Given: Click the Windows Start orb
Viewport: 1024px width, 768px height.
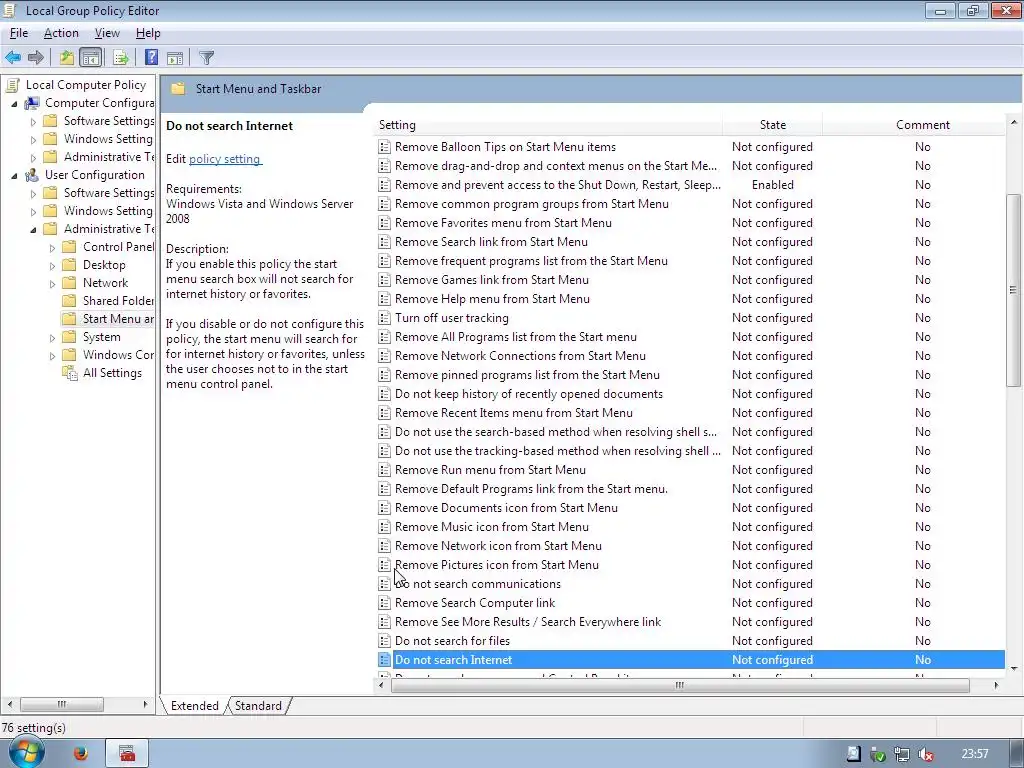Looking at the screenshot, I should point(26,753).
